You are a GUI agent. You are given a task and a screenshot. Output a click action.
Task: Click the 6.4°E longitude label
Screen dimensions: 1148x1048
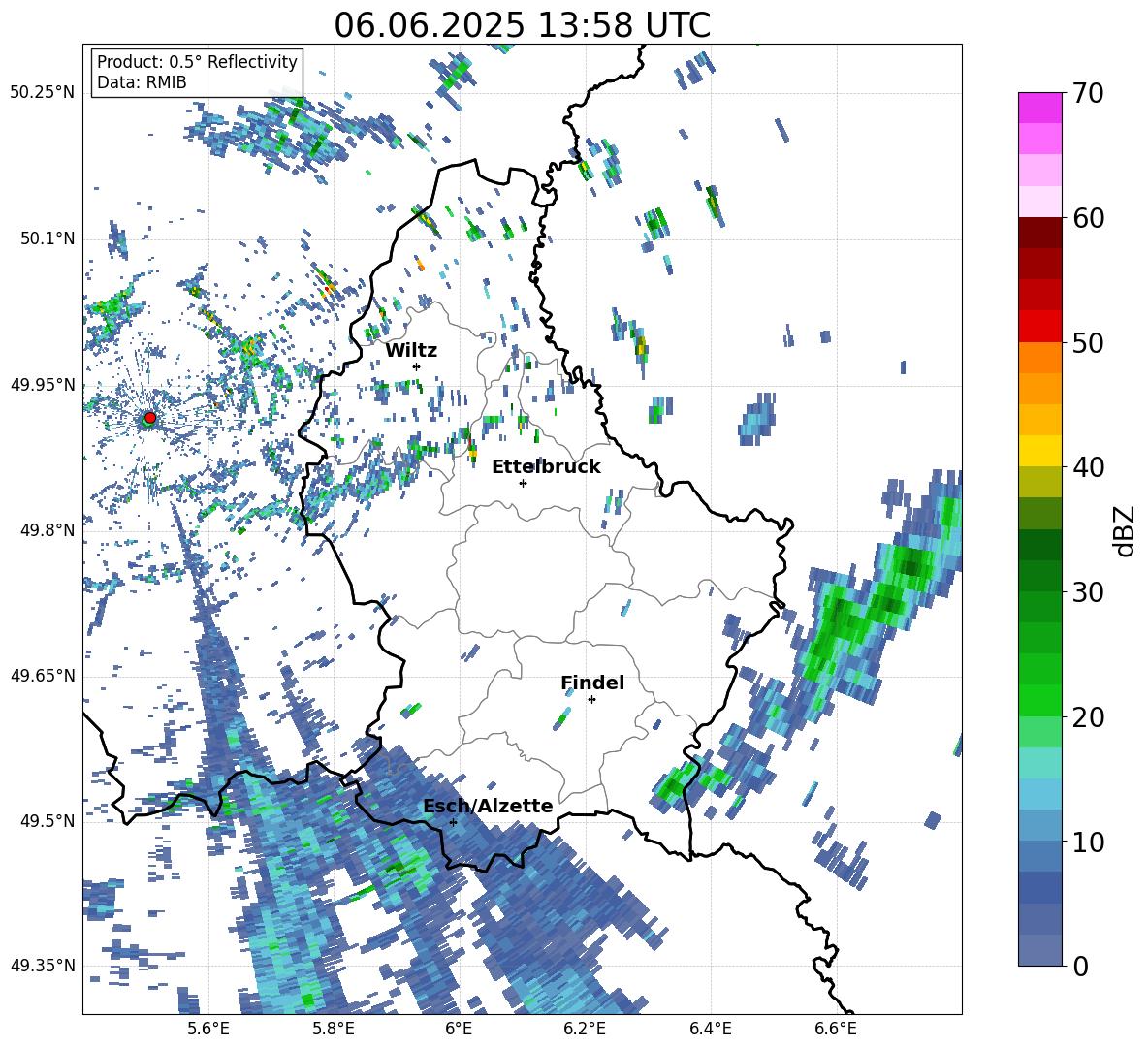(710, 1029)
